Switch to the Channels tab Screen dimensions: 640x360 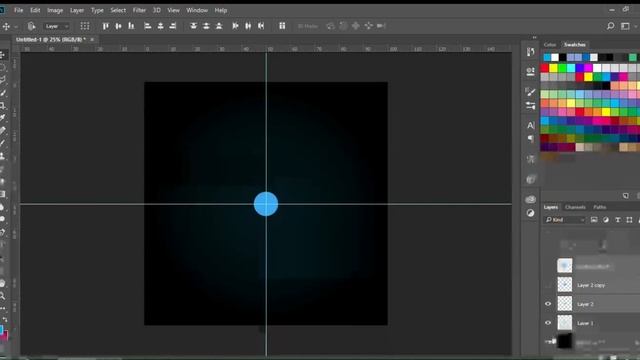click(x=575, y=207)
